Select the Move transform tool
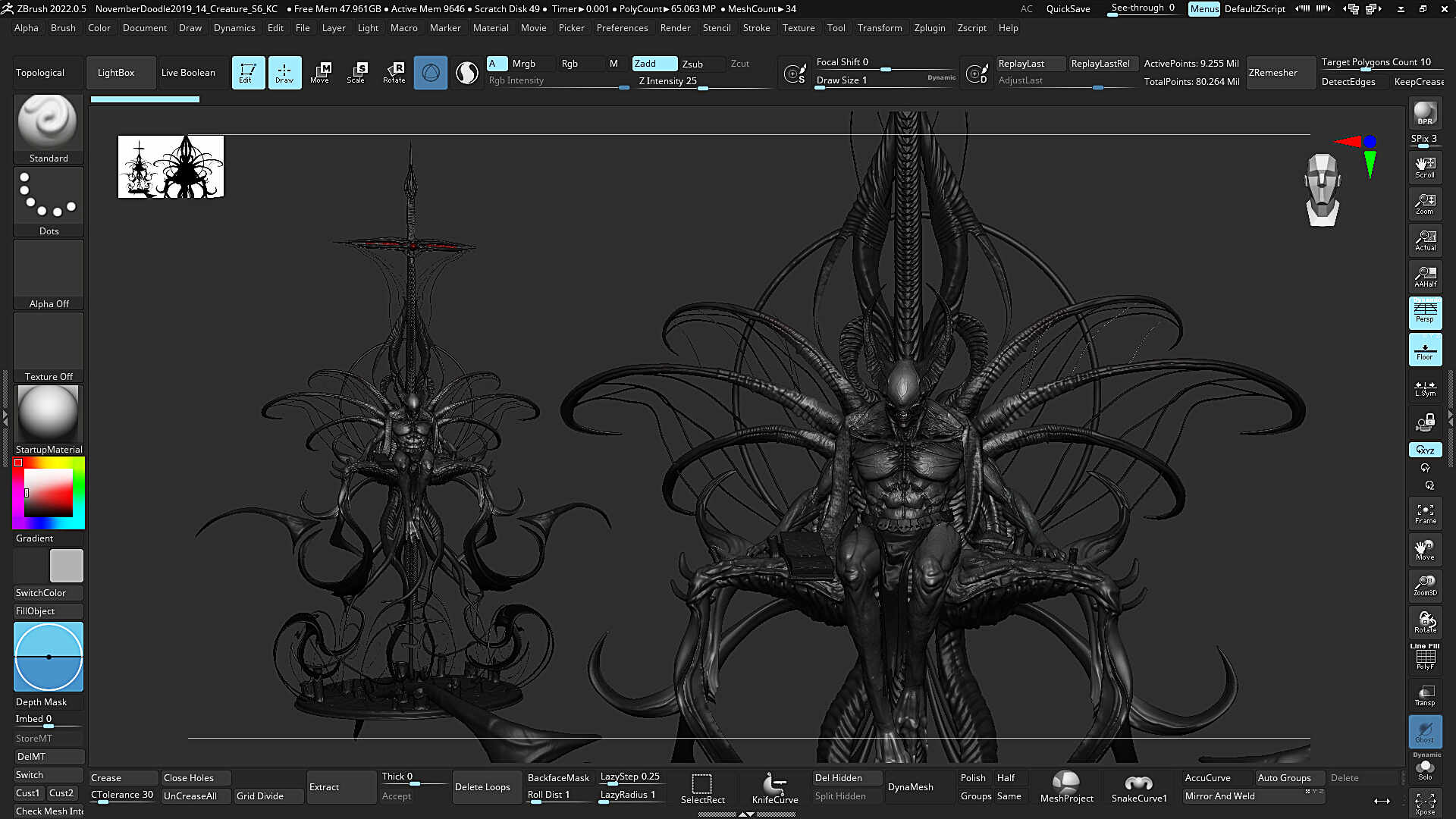 point(320,73)
